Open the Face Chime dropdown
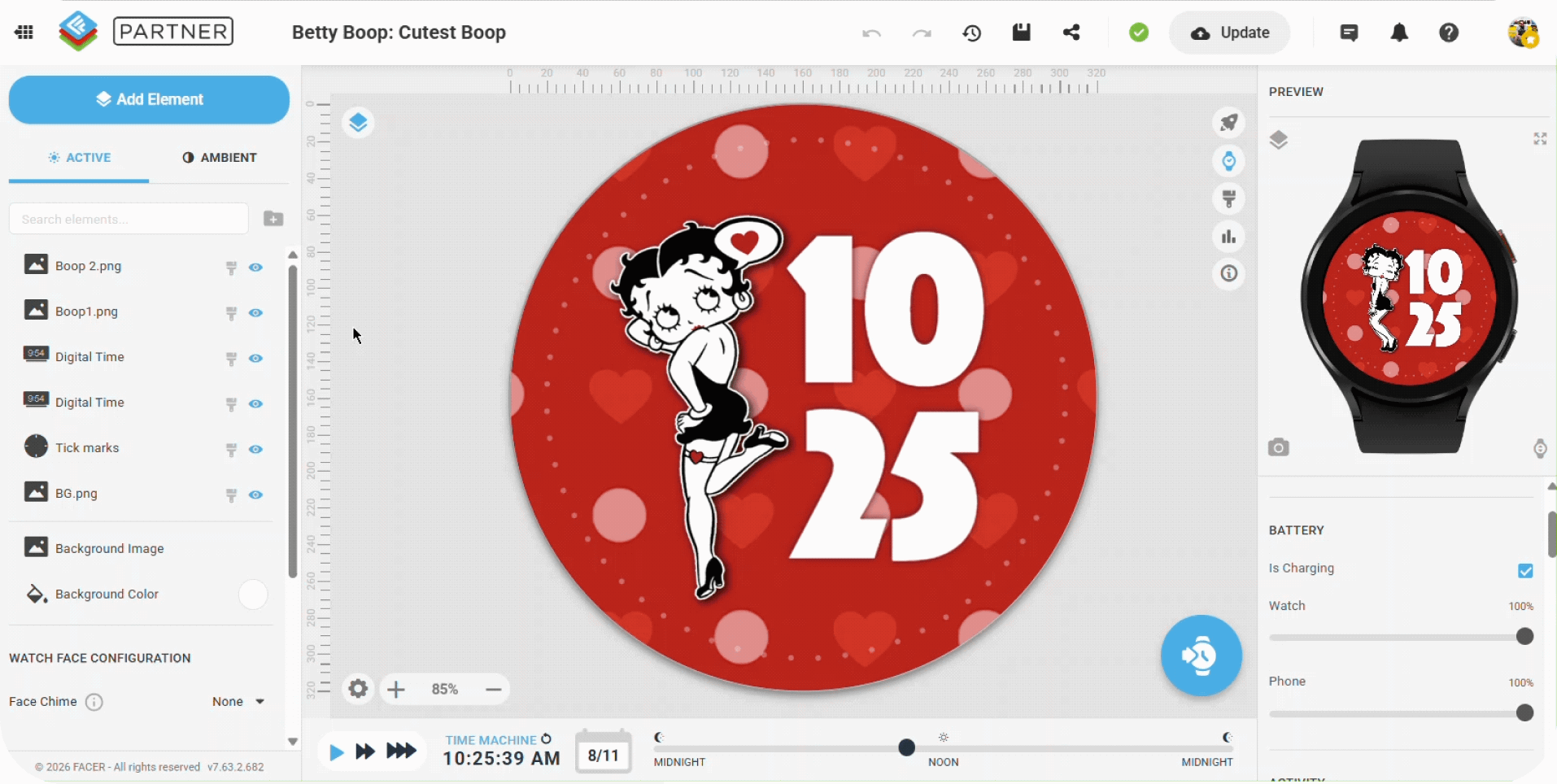 coord(238,702)
